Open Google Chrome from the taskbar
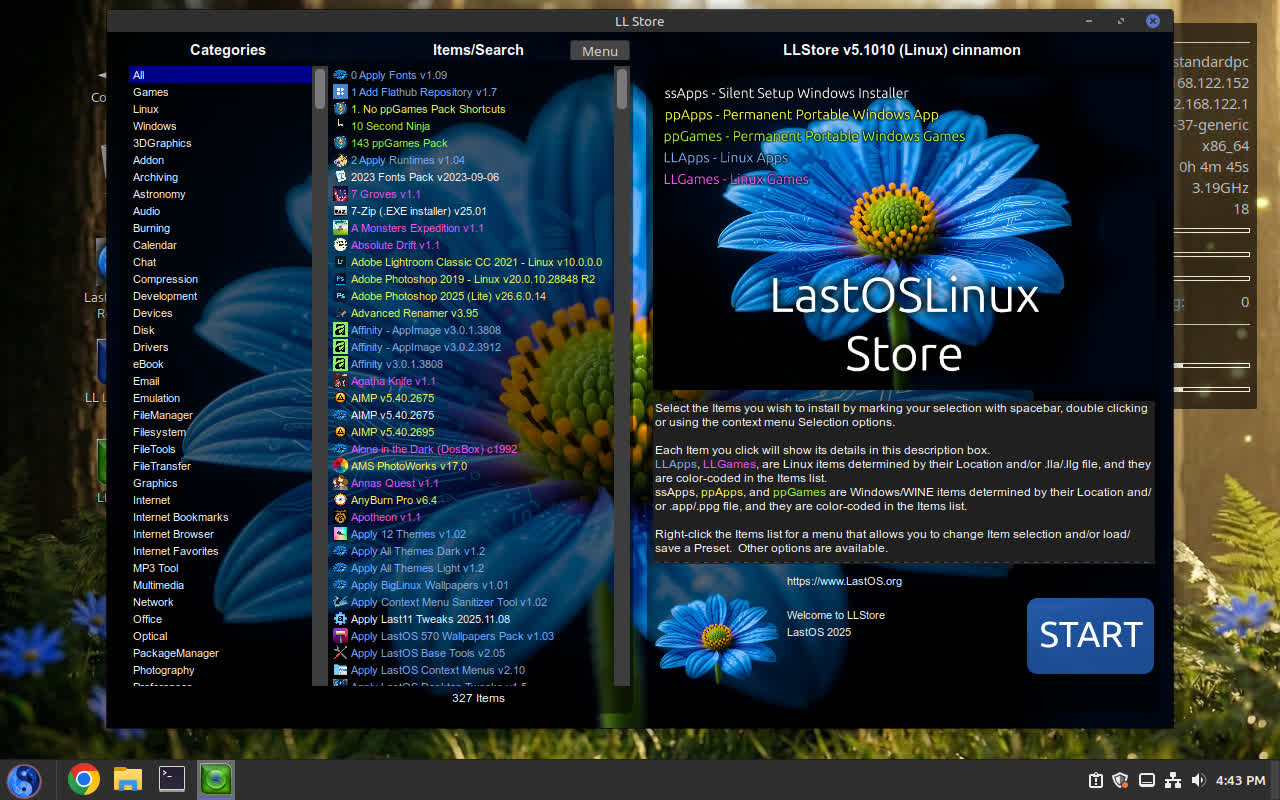1280x800 pixels. click(83, 779)
